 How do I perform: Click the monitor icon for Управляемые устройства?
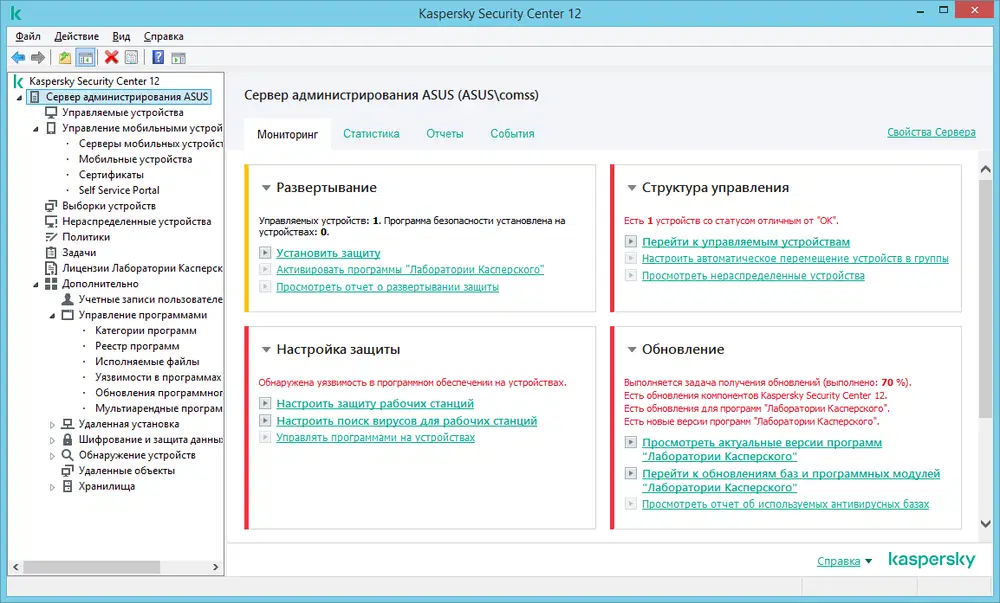52,113
